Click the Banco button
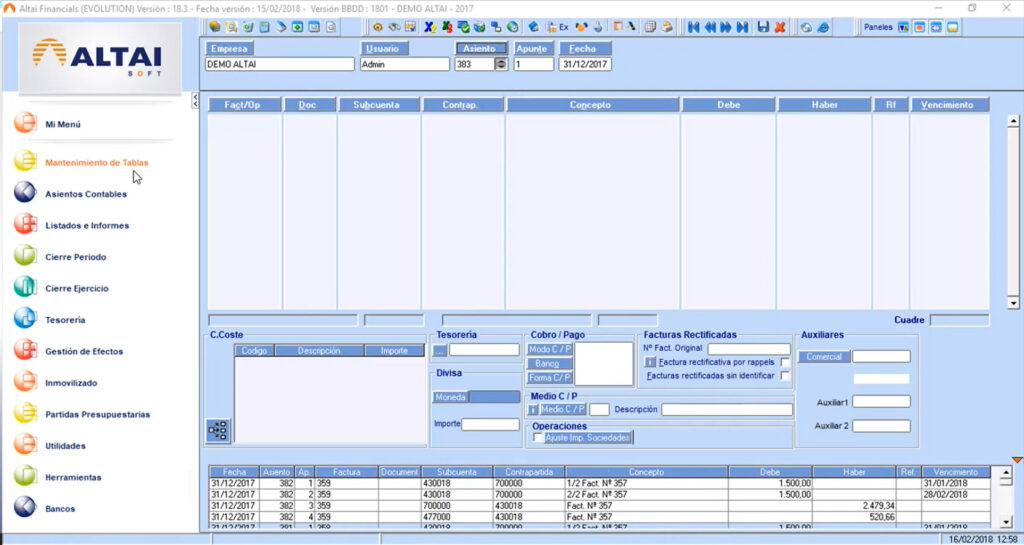1024x545 pixels. pyautogui.click(x=550, y=364)
